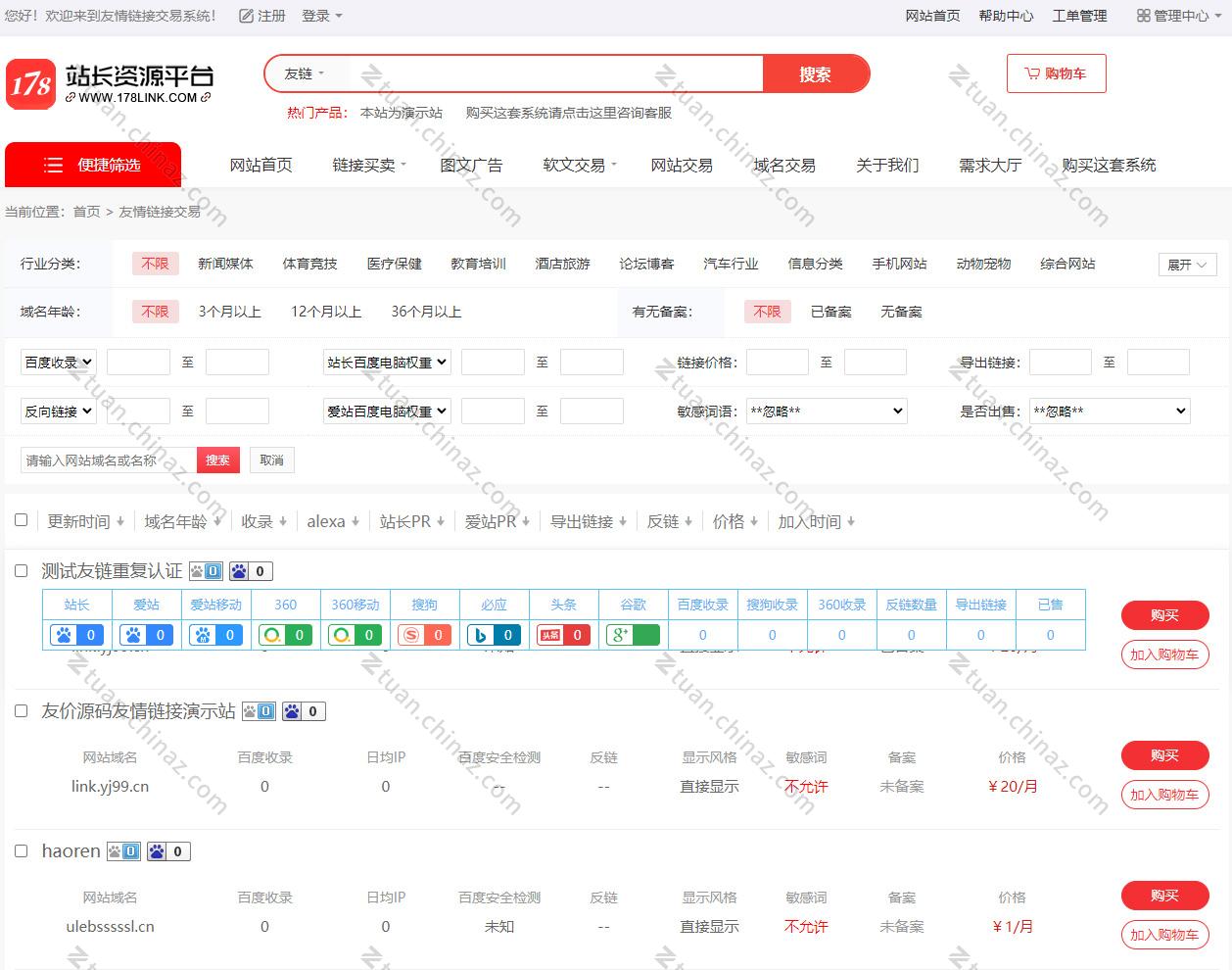This screenshot has height=970, width=1232.
Task: Sort list by alexa
Action: click(333, 521)
